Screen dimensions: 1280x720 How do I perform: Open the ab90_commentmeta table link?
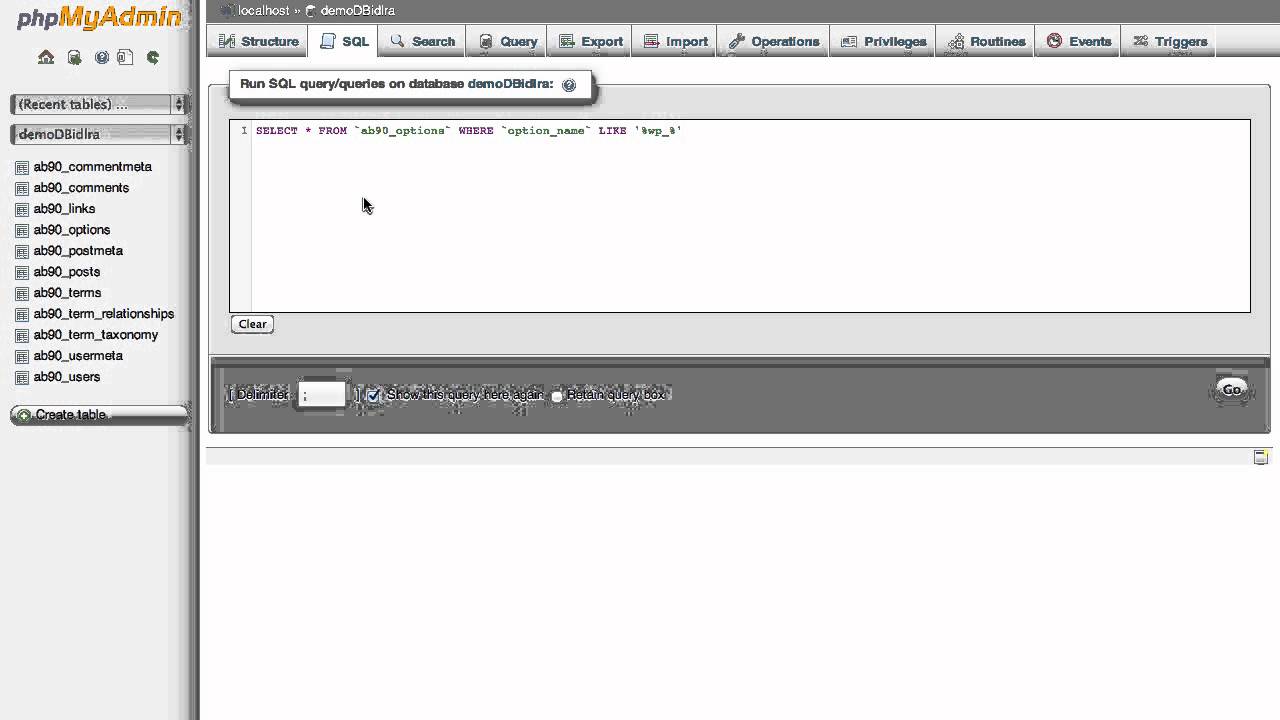pos(93,167)
